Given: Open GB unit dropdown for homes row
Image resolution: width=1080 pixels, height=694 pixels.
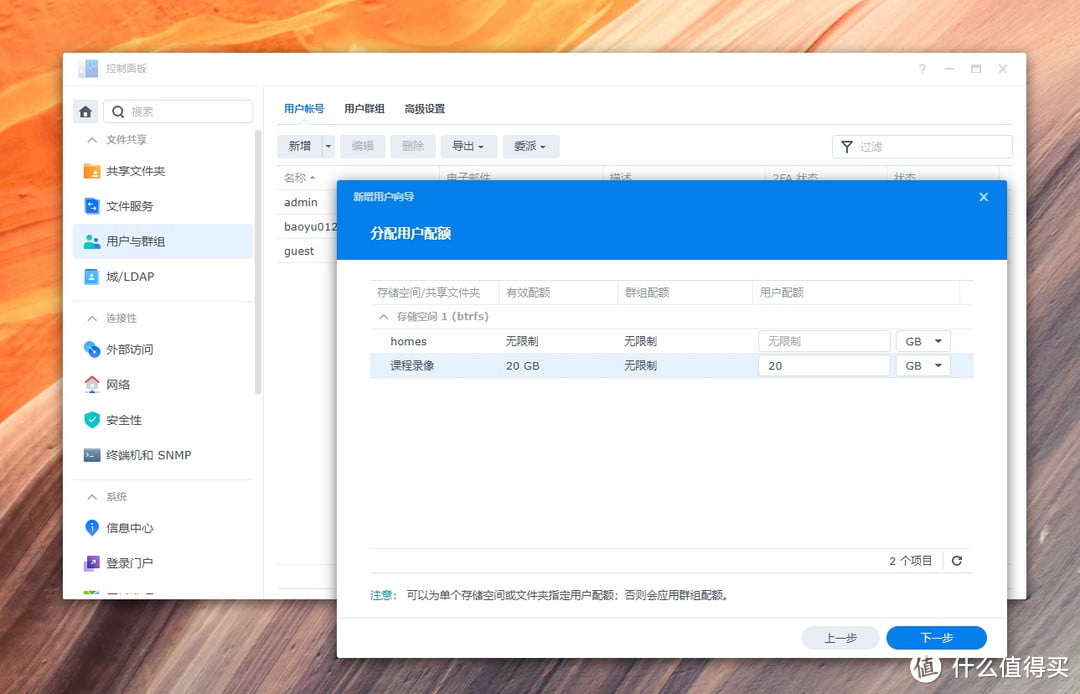Looking at the screenshot, I should click(923, 341).
